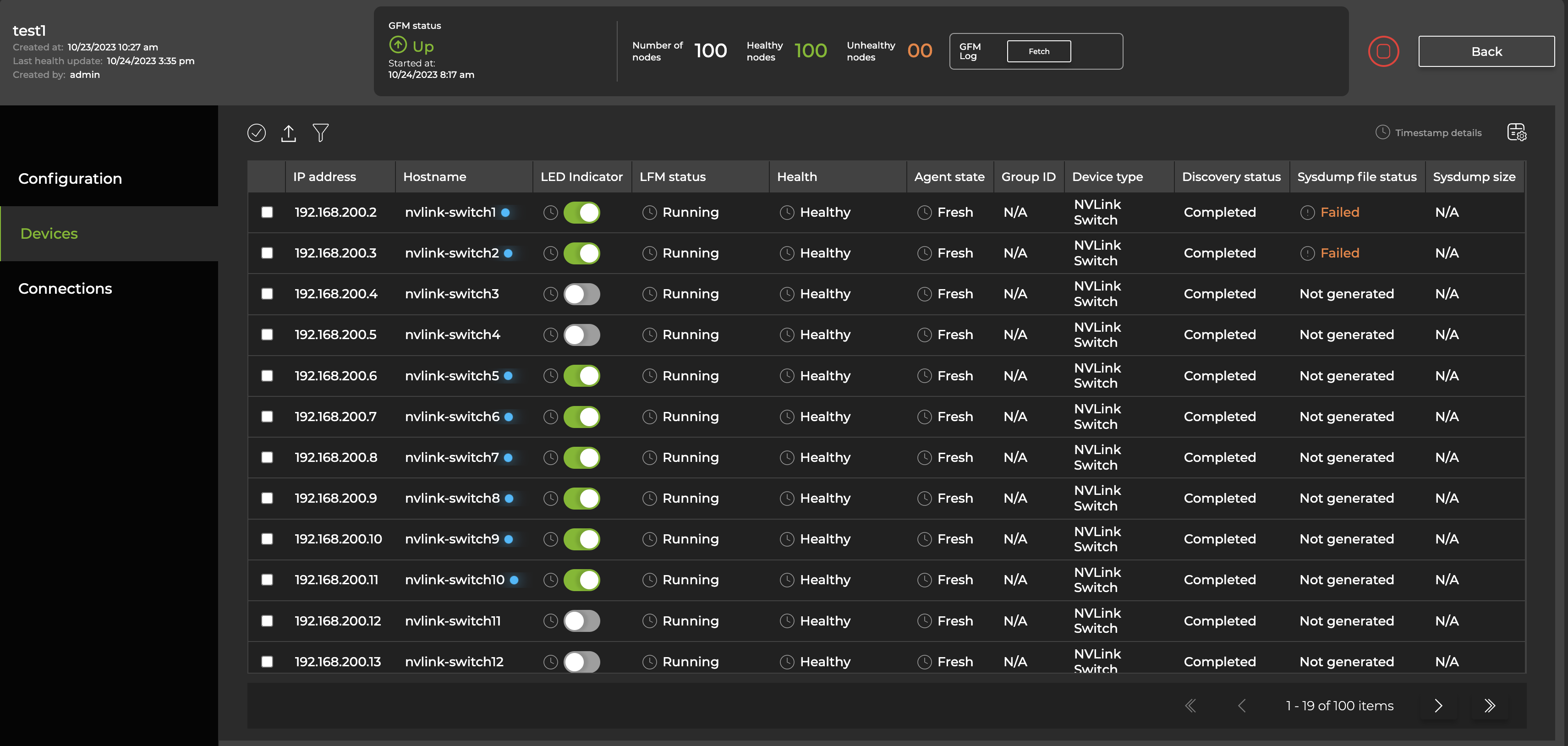Image resolution: width=1568 pixels, height=746 pixels.
Task: Open the export icon in the devices toolbar
Action: point(289,132)
